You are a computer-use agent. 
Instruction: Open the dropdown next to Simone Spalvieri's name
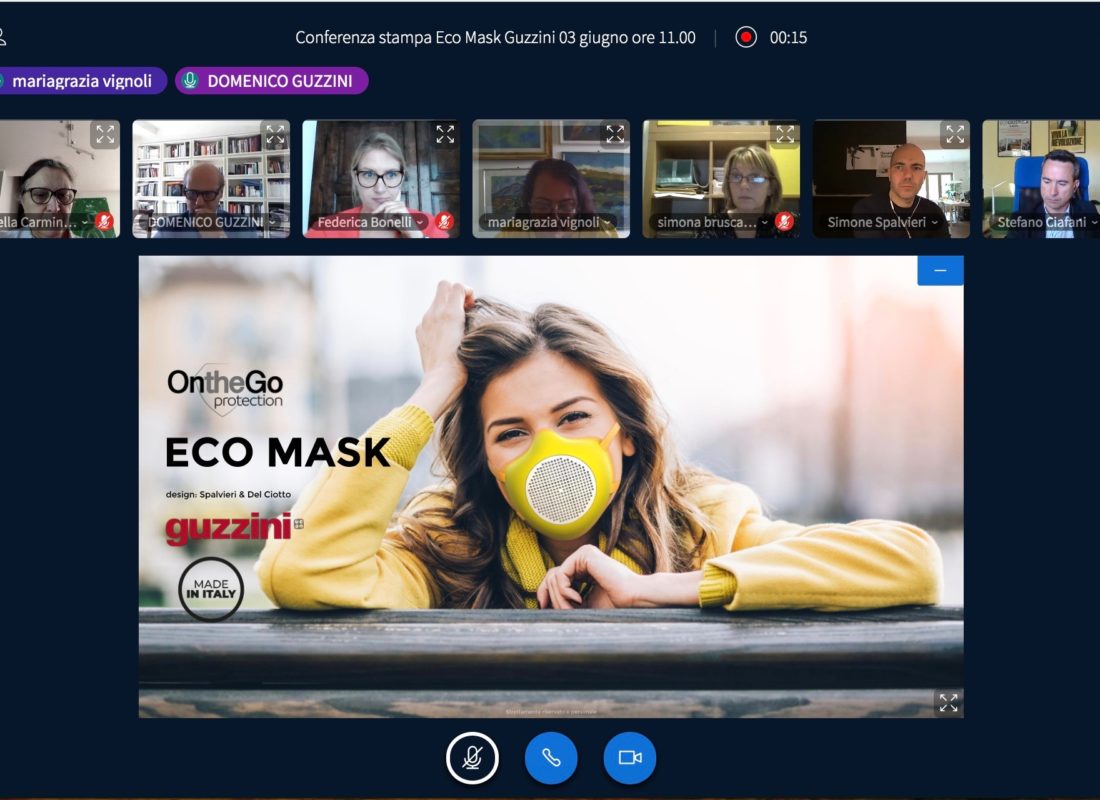tap(934, 222)
